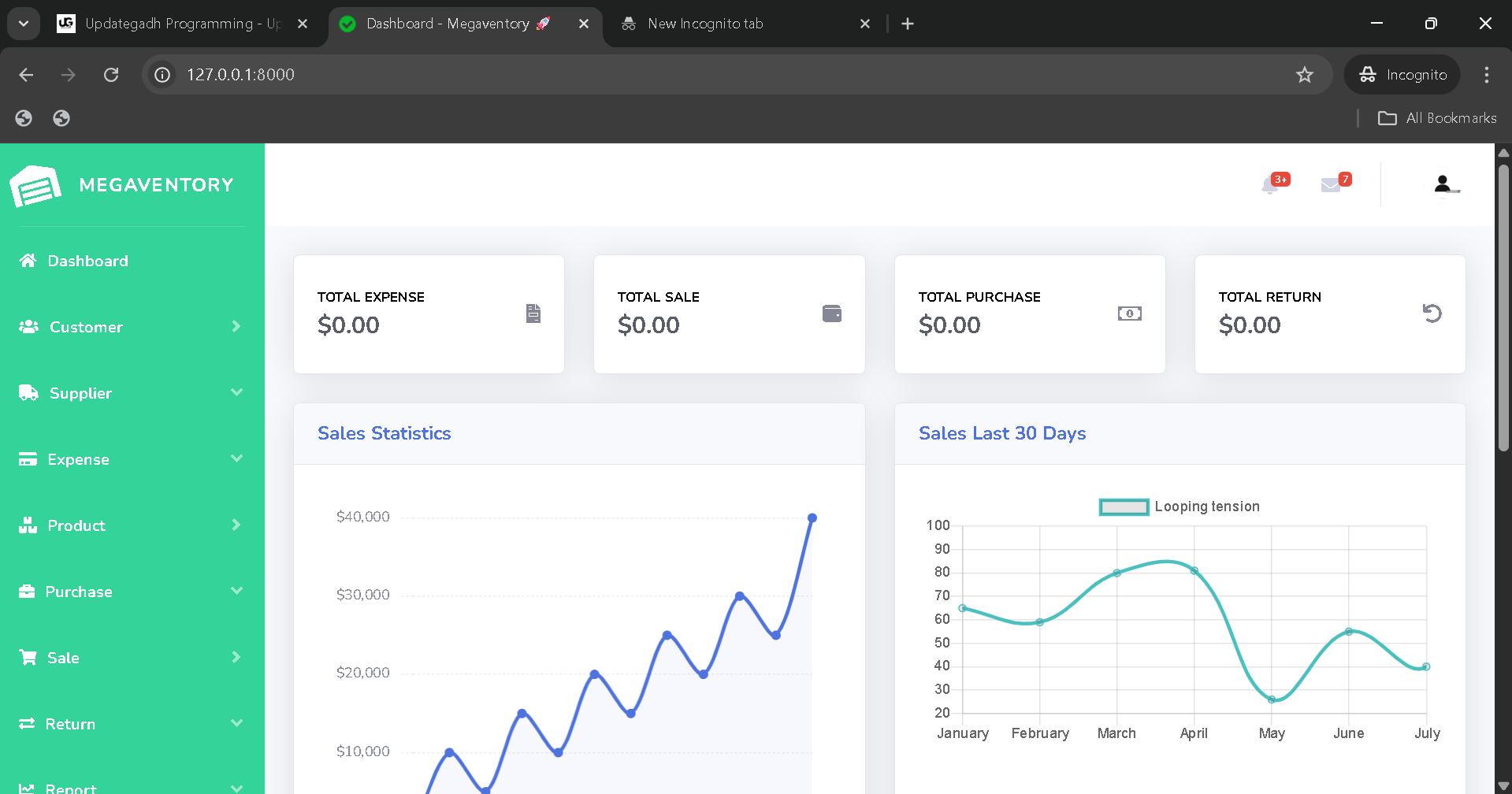1512x794 pixels.
Task: Reload the current page
Action: point(111,75)
